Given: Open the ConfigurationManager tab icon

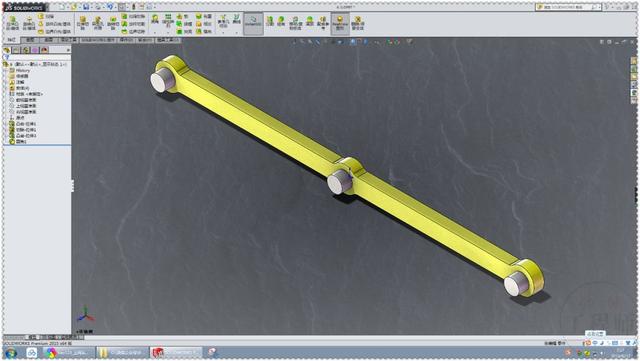Looking at the screenshot, I should [x=26, y=50].
